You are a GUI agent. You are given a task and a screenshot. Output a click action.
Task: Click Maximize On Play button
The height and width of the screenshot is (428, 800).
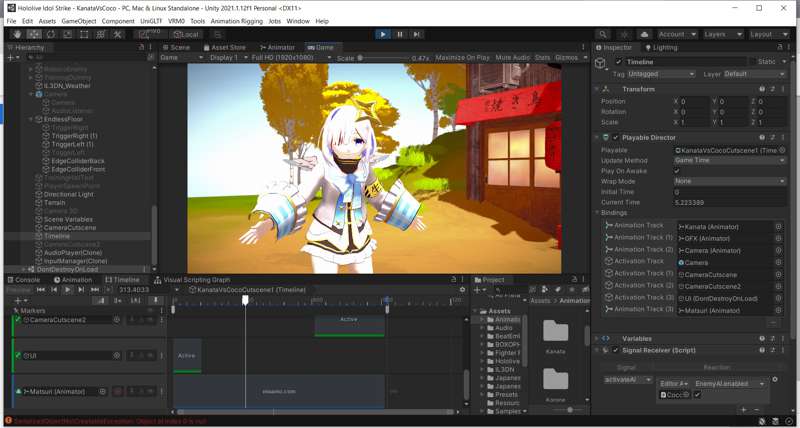pos(462,58)
